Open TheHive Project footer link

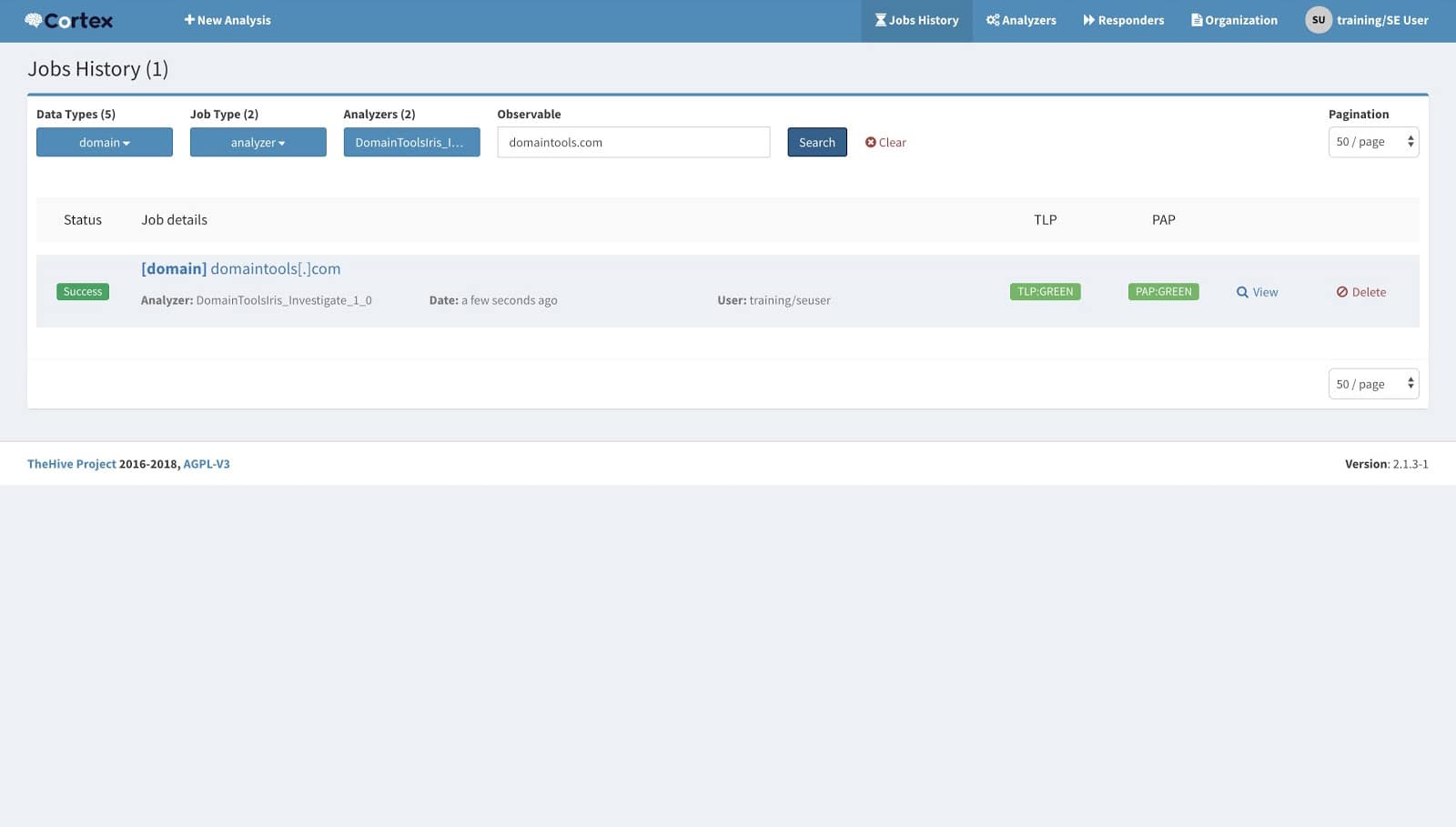coord(72,464)
